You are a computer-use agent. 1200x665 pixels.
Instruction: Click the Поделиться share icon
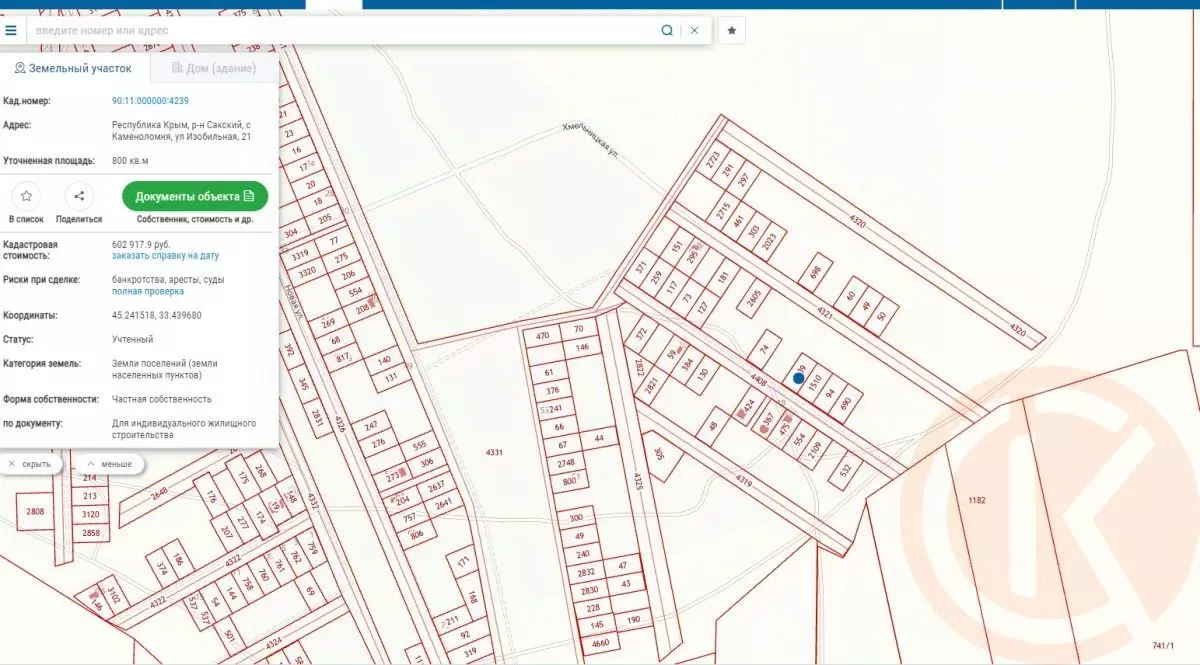click(79, 196)
